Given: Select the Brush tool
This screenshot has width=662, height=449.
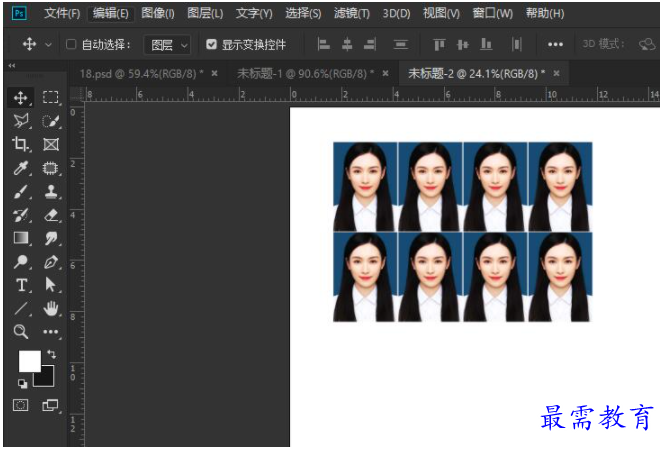Looking at the screenshot, I should (x=20, y=192).
